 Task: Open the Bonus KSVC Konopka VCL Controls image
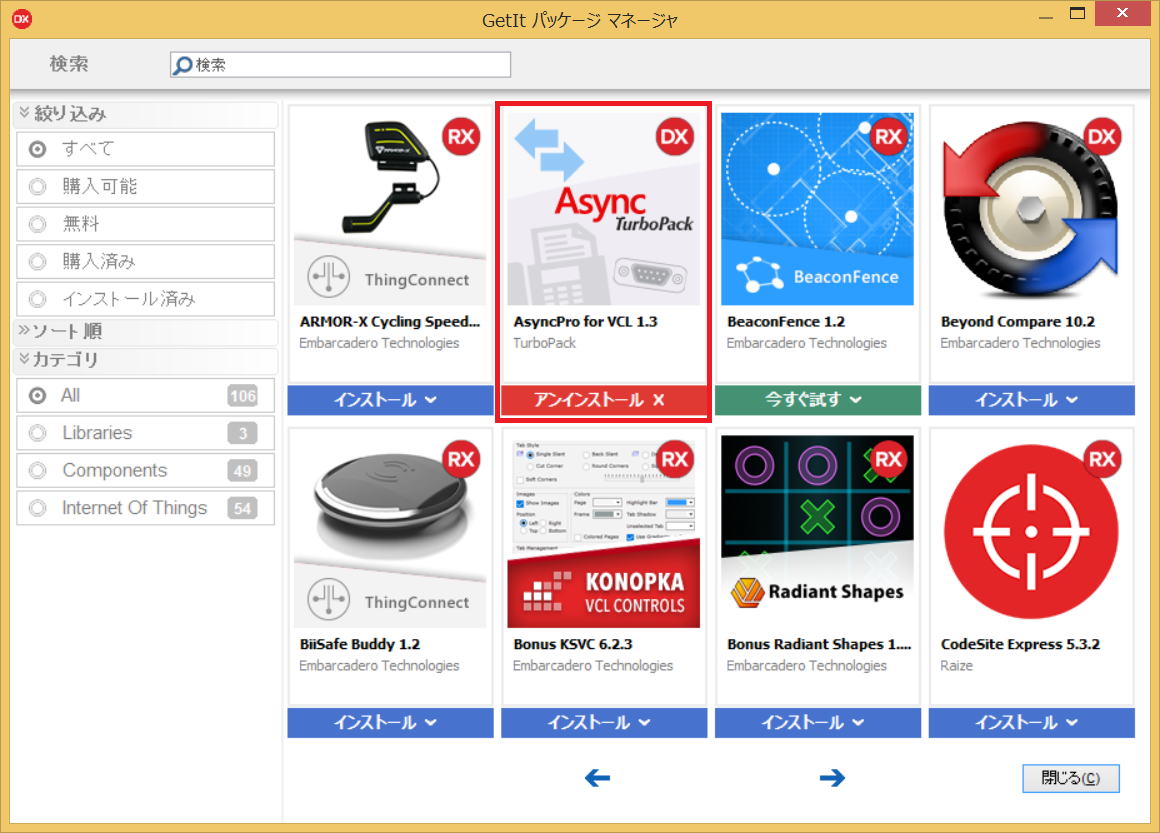(x=604, y=531)
